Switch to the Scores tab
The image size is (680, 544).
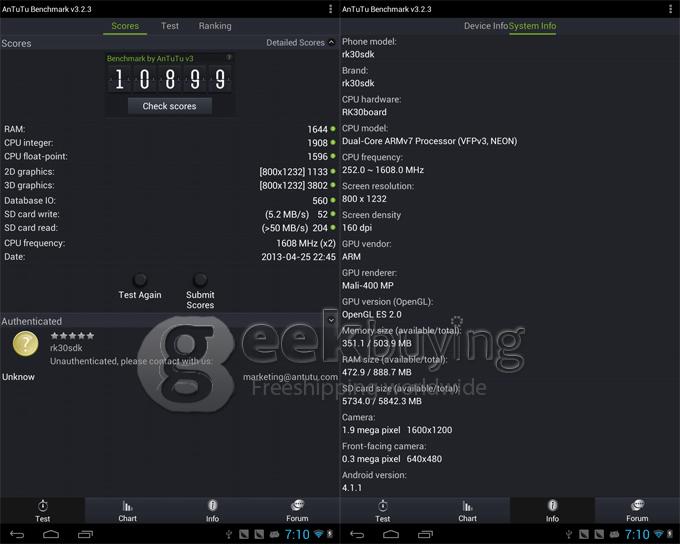click(x=125, y=26)
